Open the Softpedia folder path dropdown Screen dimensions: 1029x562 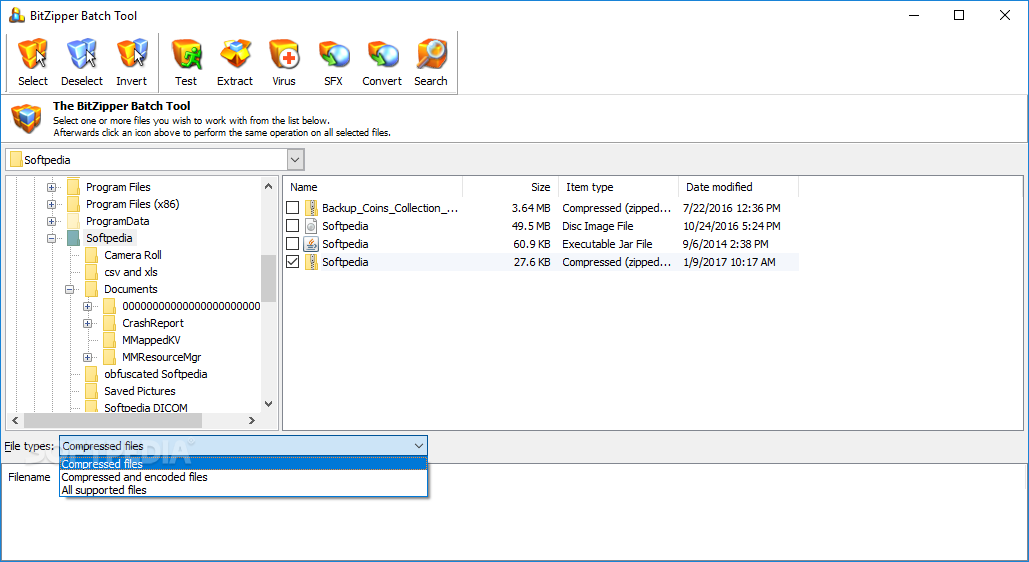(x=295, y=160)
